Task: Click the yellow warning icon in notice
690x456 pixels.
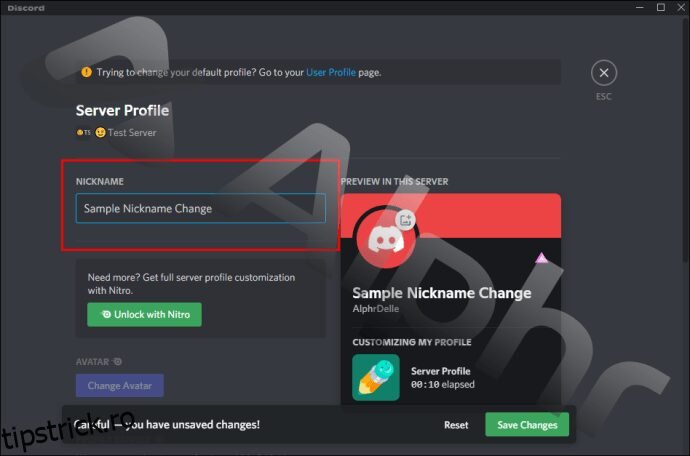Action: click(x=86, y=72)
